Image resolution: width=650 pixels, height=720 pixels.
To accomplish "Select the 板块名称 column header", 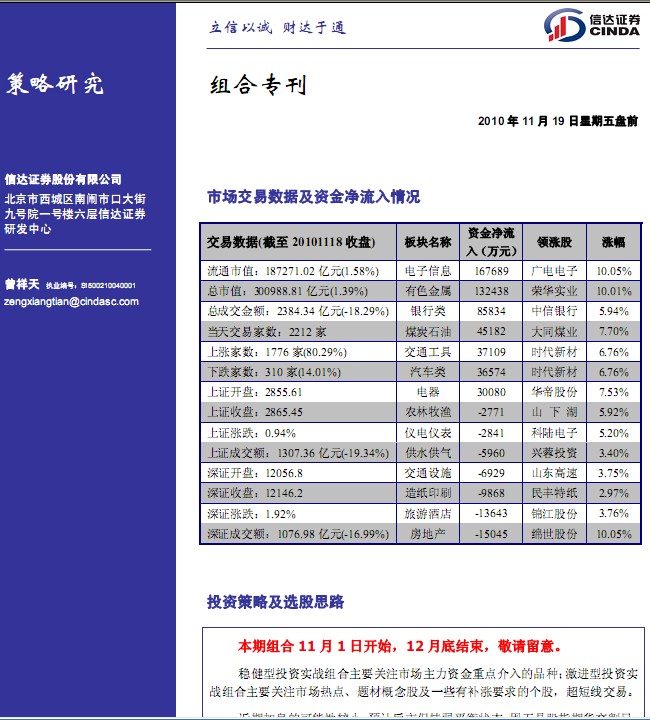I will click(428, 242).
